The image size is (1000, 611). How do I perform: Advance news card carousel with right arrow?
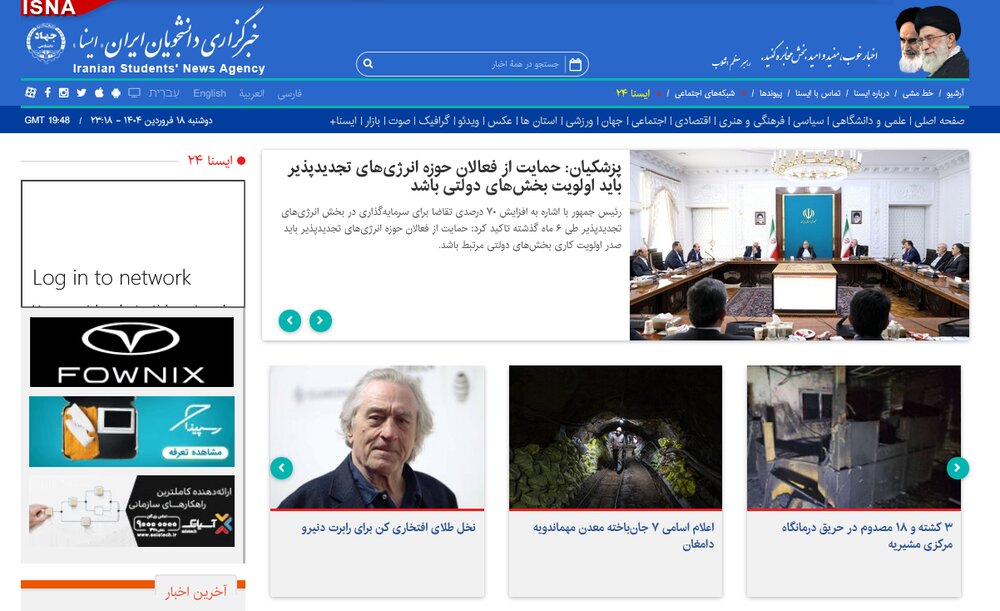point(957,468)
